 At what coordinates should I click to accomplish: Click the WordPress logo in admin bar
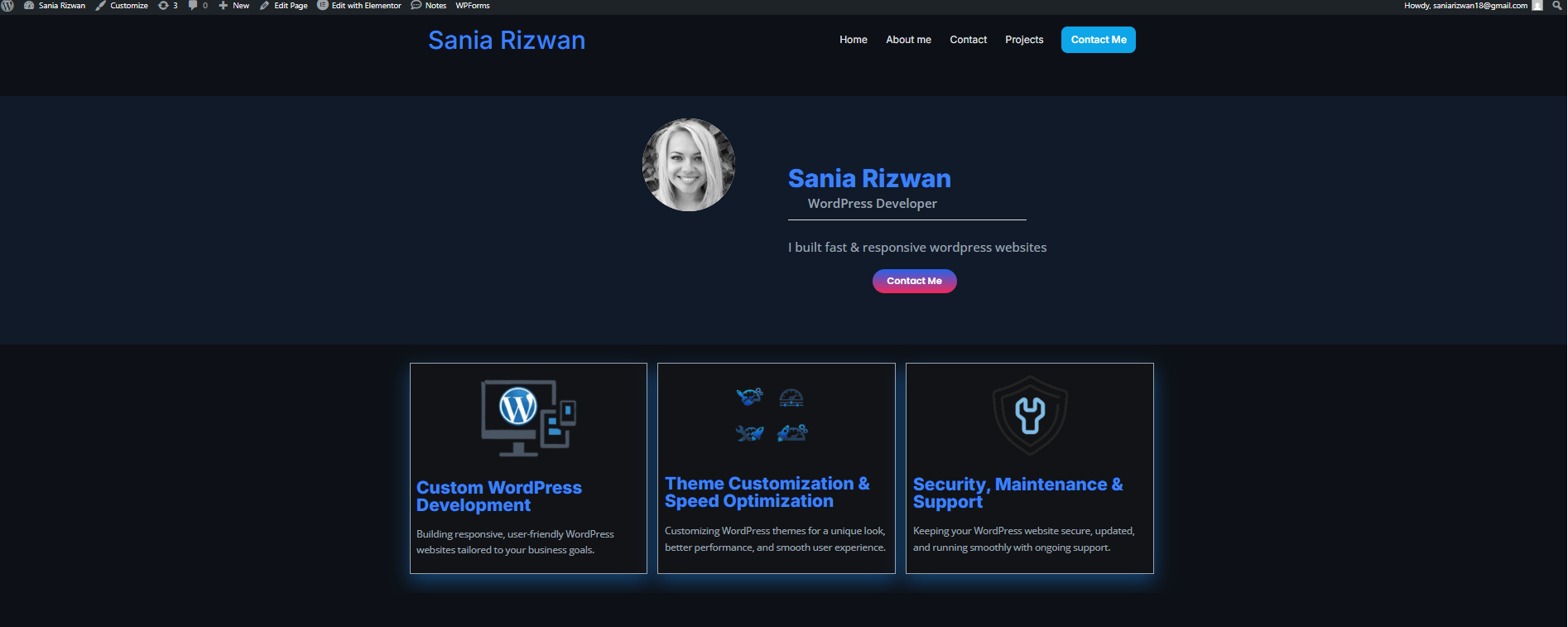tap(7, 6)
